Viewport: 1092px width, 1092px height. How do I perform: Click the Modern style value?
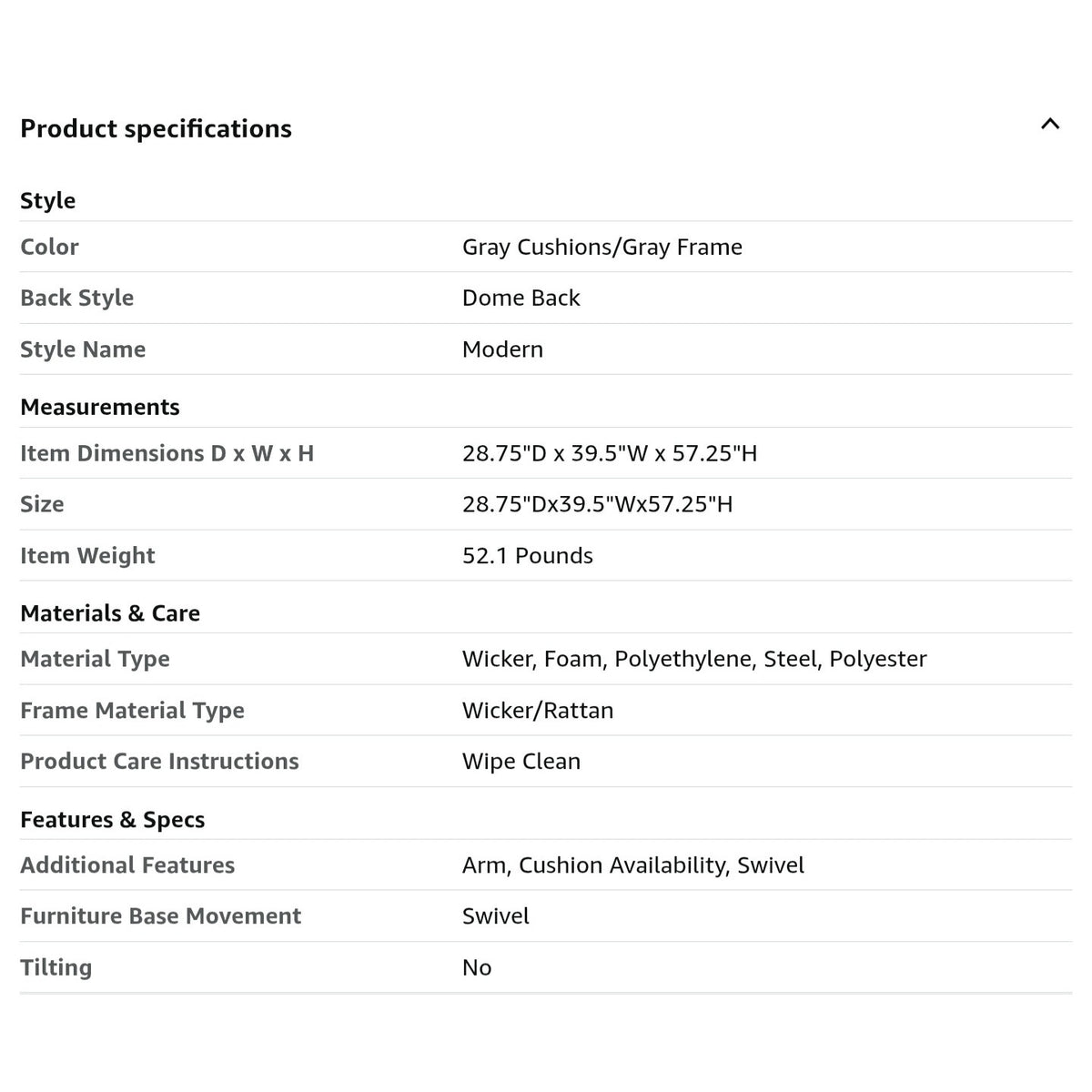click(x=502, y=349)
